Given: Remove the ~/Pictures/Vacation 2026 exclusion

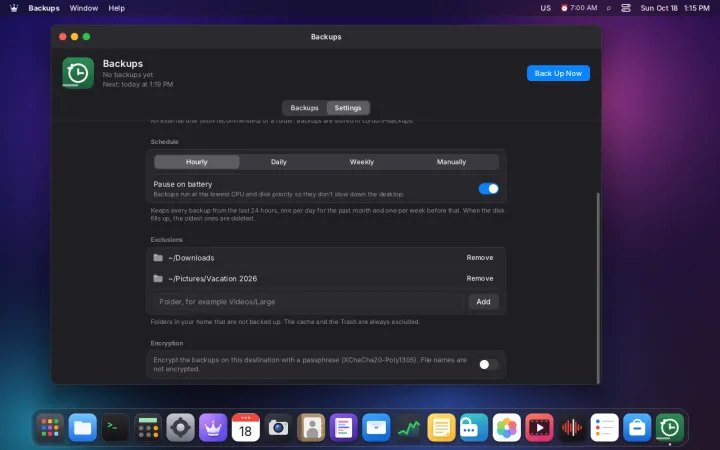Looking at the screenshot, I should pyautogui.click(x=480, y=278).
